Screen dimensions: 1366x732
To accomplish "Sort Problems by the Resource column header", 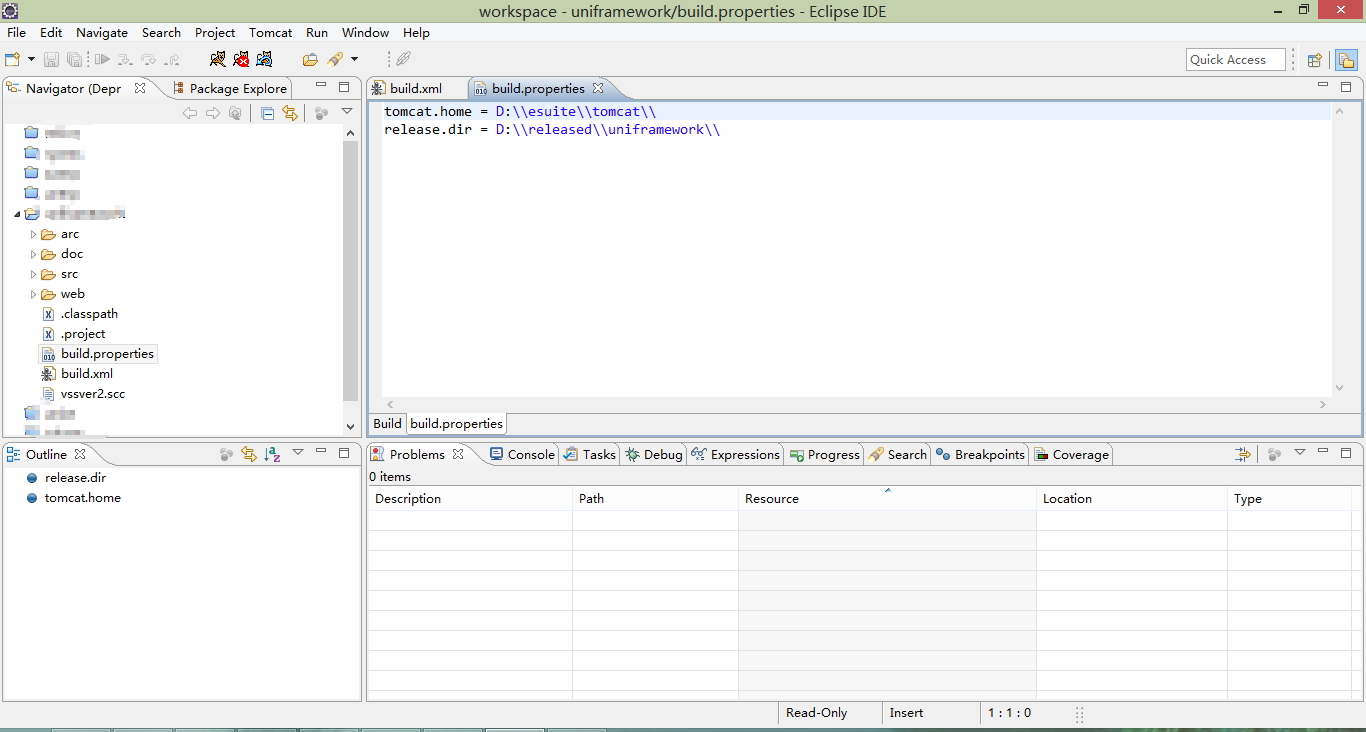I will point(887,498).
